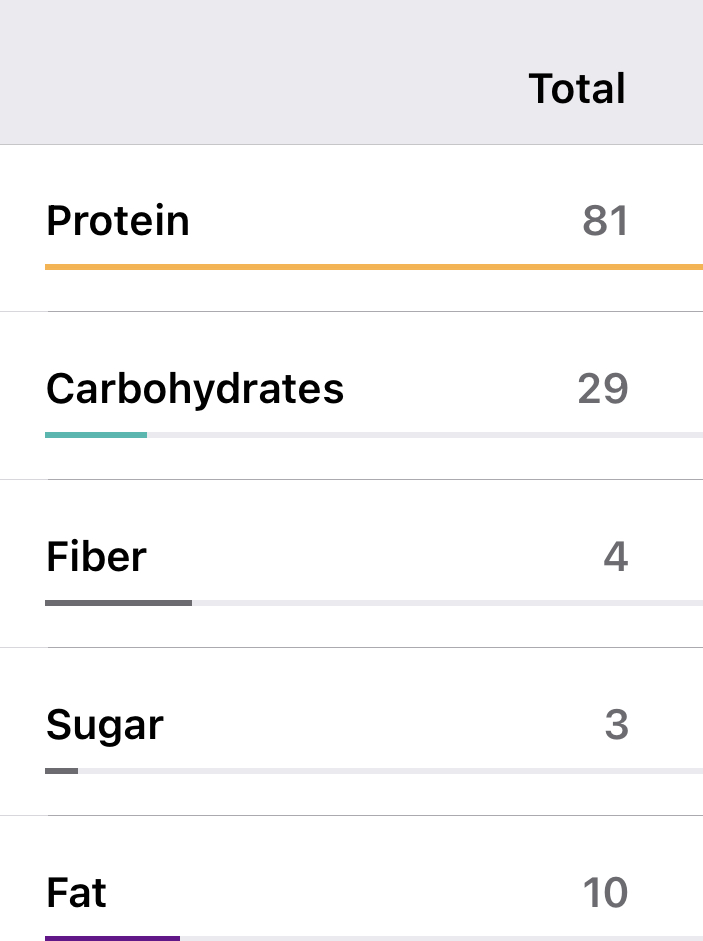
Task: Click the teal filled Carbohydrates bar segment
Action: (x=96, y=435)
